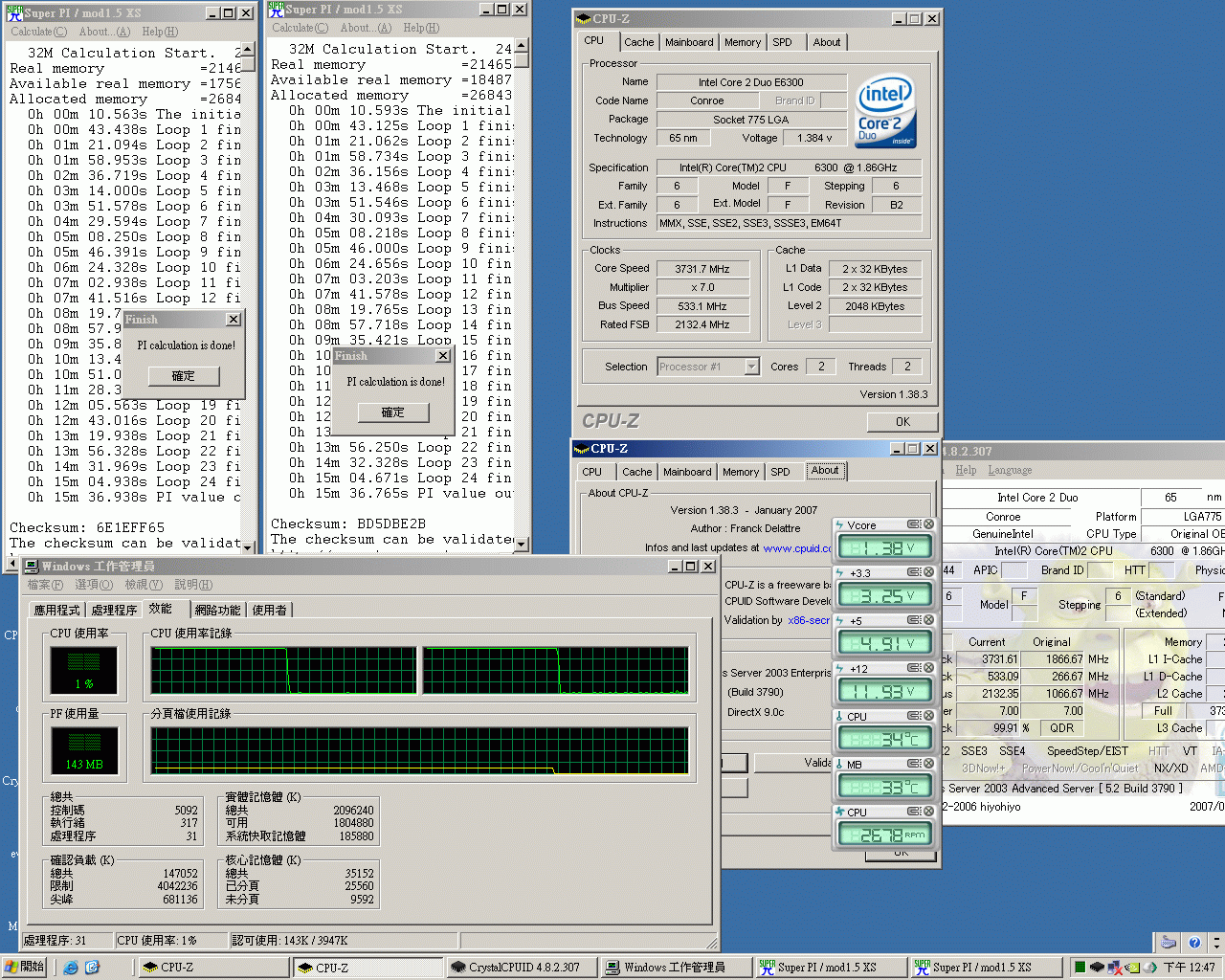Open the 選項 menu in Task Manager
This screenshot has width=1225, height=980.
point(94,585)
